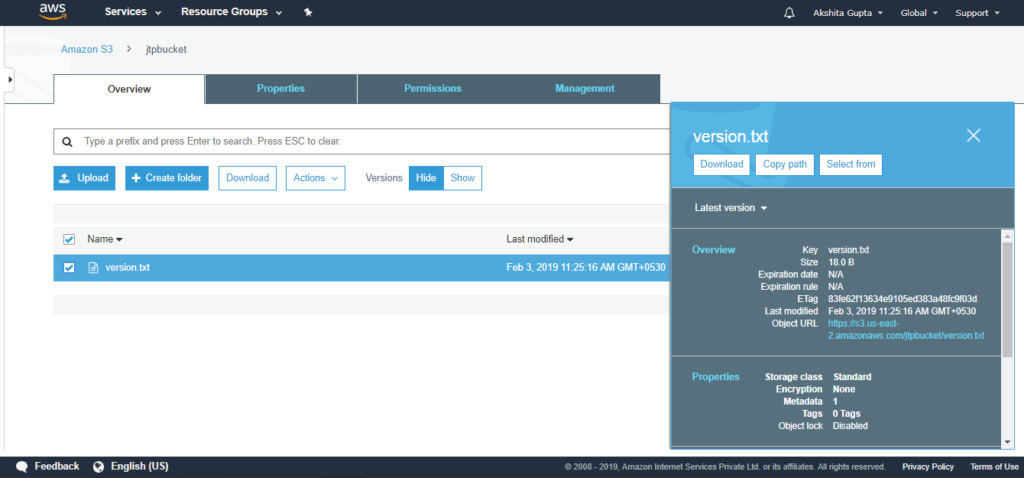Click the English (US) language selector

[x=139, y=466]
